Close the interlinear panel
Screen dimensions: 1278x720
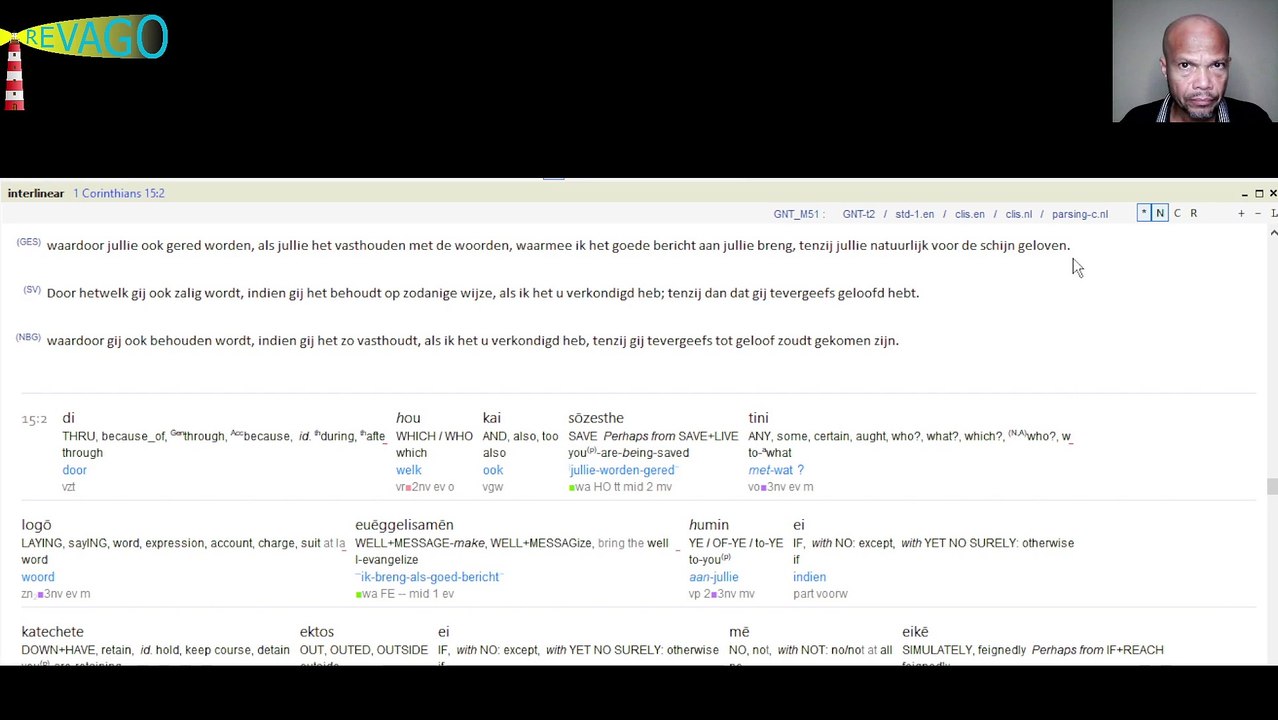click(x=1272, y=193)
